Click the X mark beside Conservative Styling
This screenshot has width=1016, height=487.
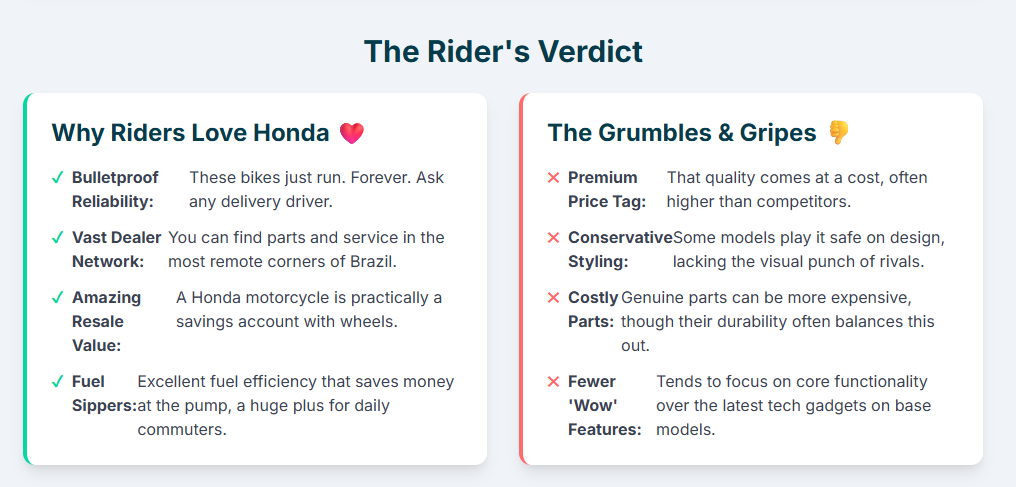click(554, 238)
